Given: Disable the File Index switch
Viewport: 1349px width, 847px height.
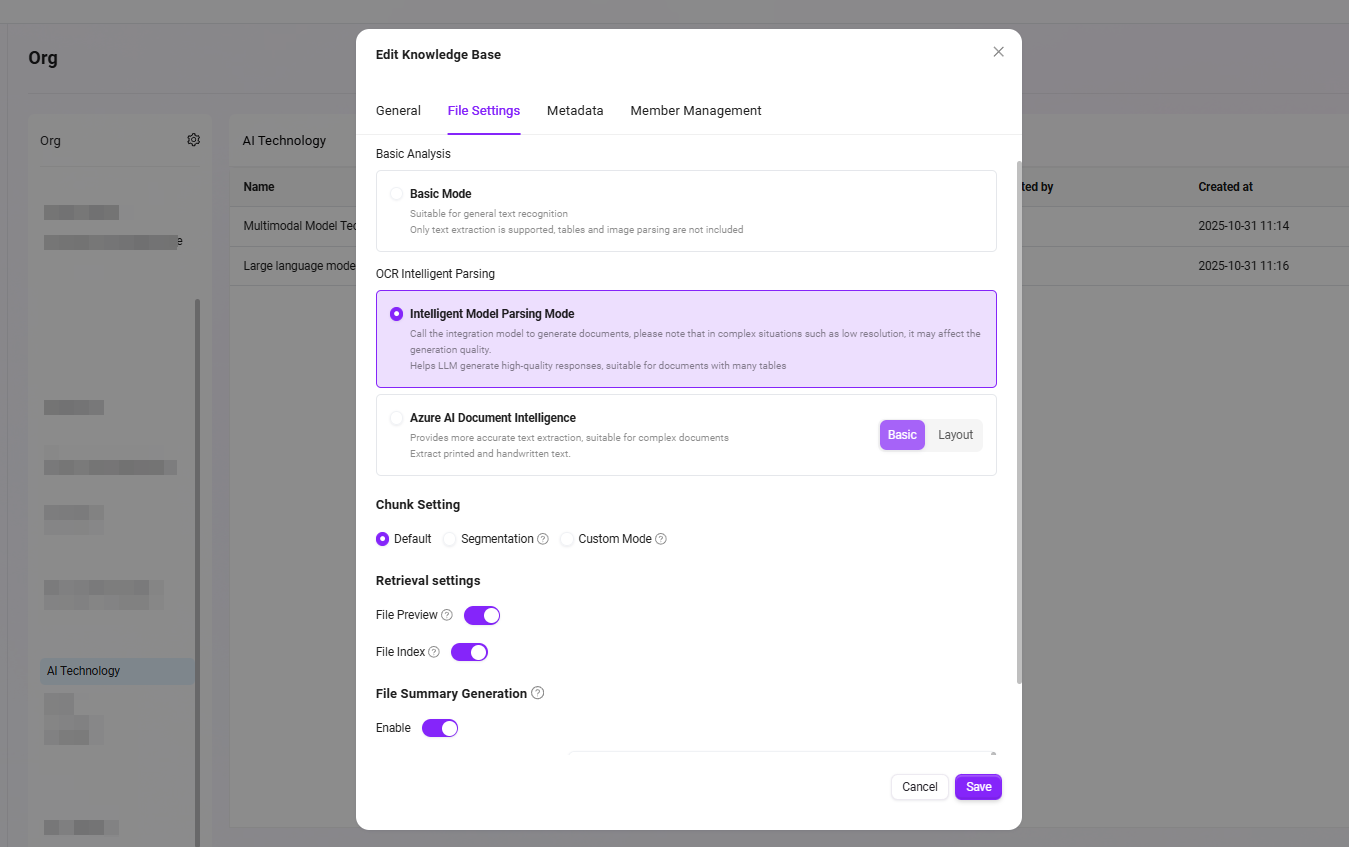Looking at the screenshot, I should (469, 652).
